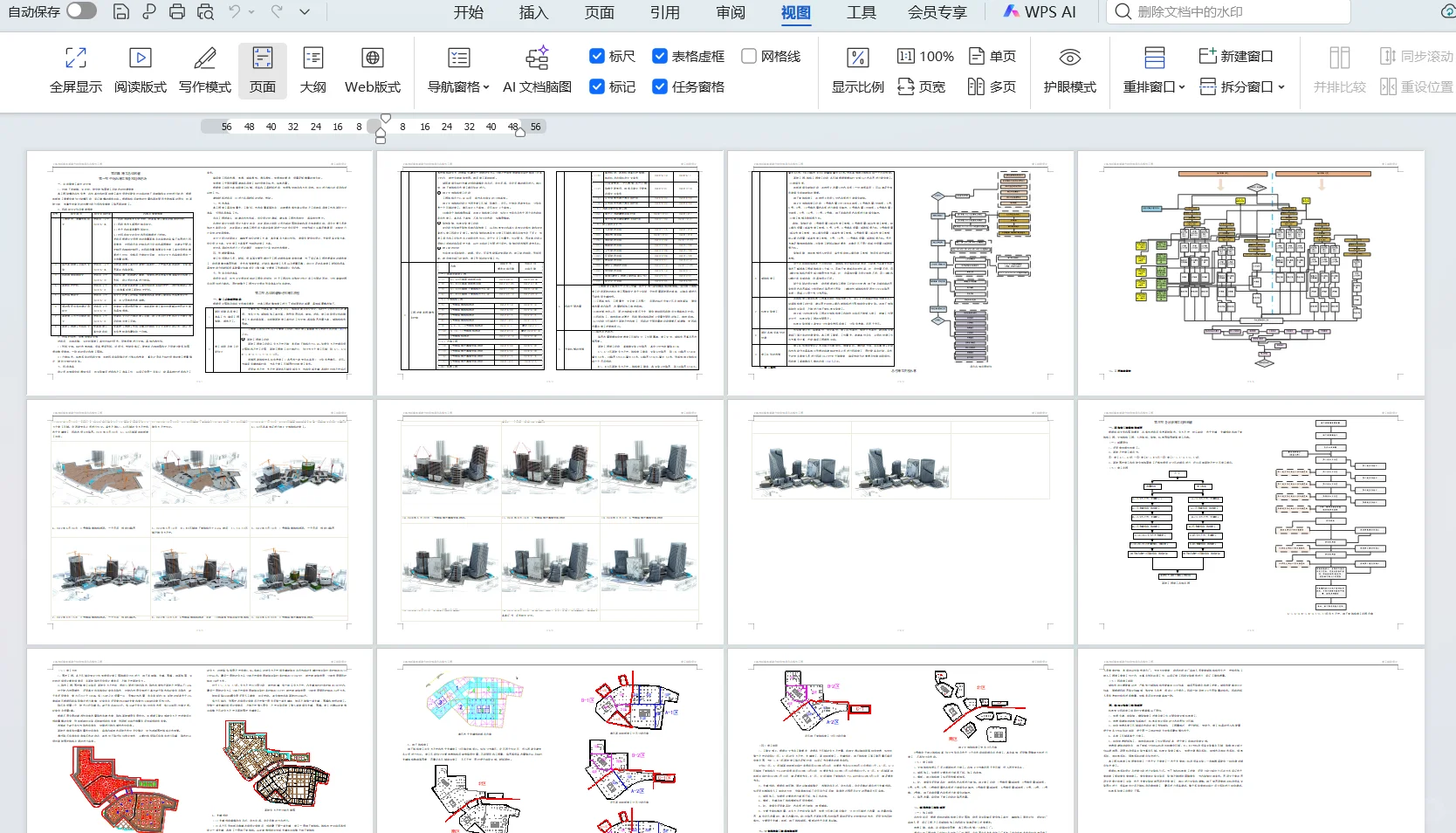
Task: Select the page showing only two building renders
Action: tap(901, 522)
